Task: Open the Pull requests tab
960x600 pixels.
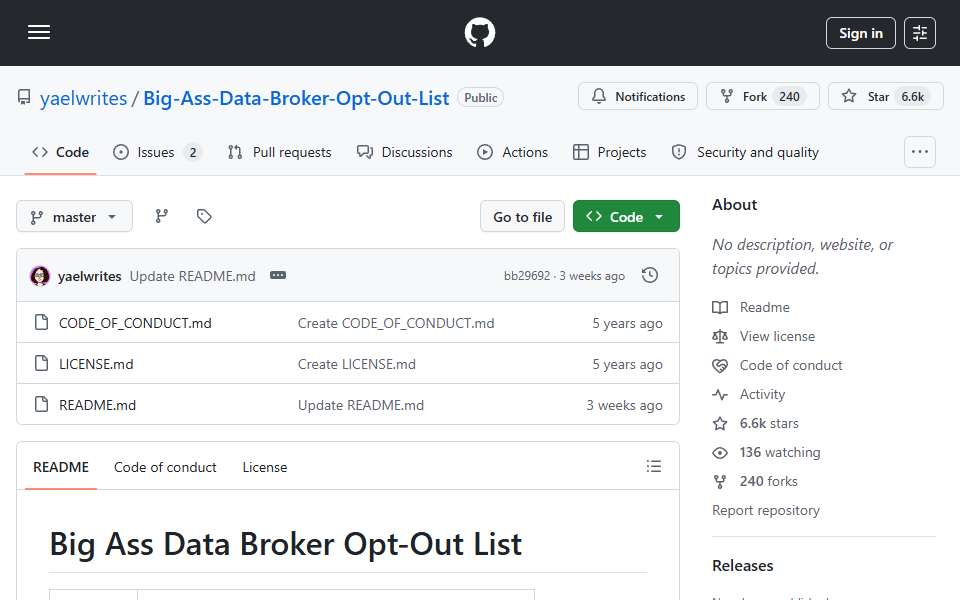Action: click(280, 152)
